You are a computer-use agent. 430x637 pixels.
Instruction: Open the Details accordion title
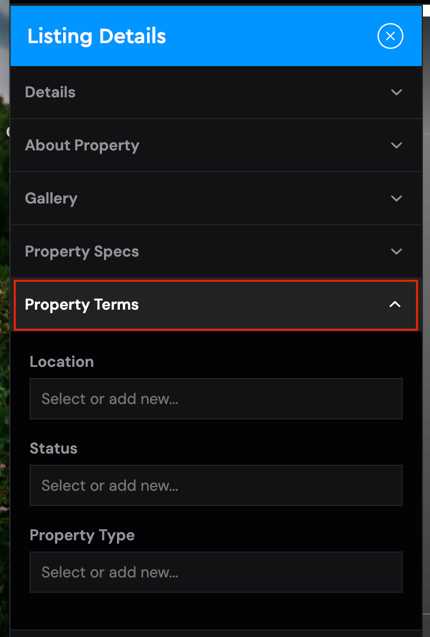tap(50, 92)
